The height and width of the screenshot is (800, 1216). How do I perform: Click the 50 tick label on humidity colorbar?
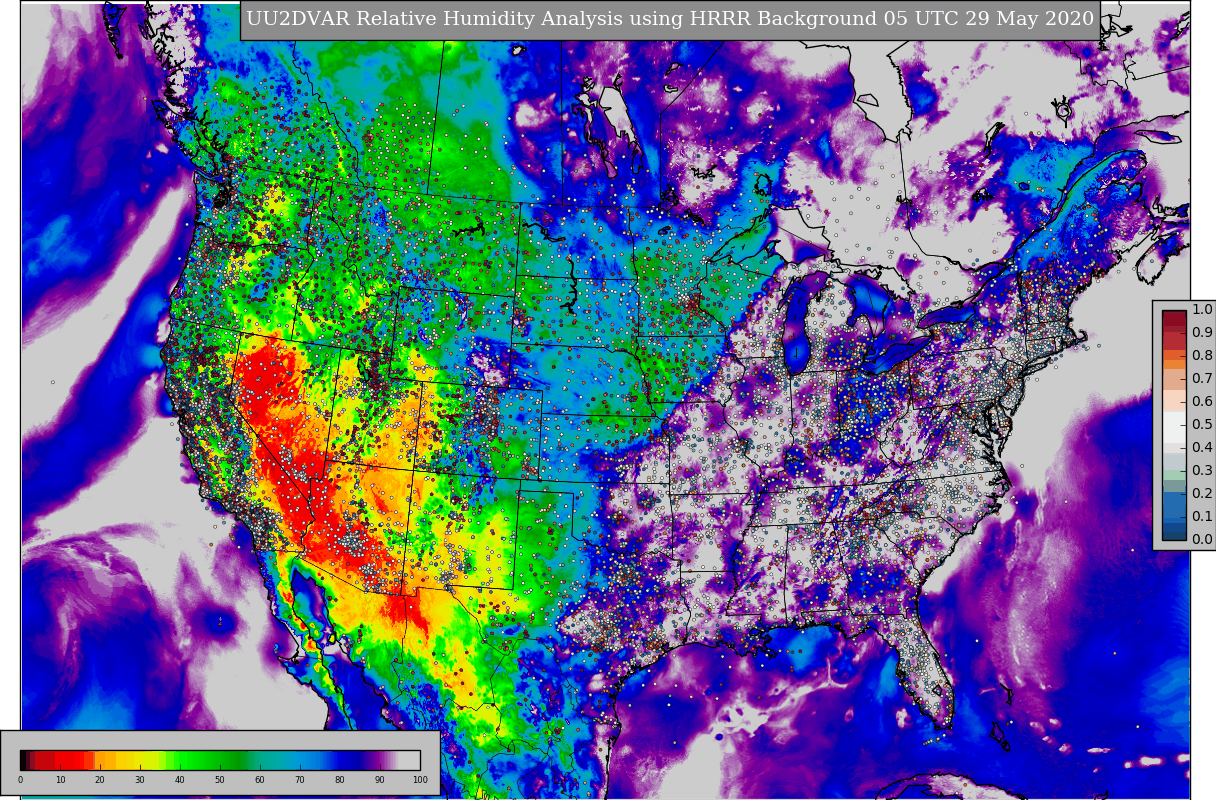220,780
